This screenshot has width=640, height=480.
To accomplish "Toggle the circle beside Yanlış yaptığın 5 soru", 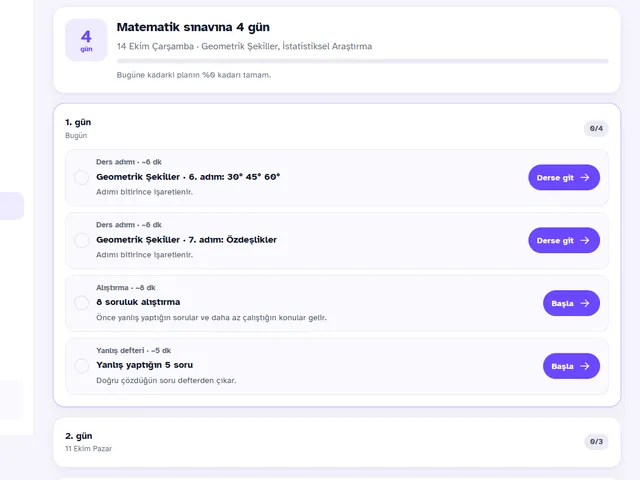I will point(82,366).
